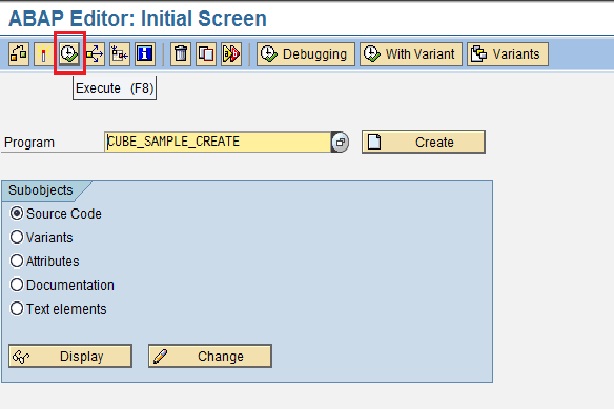614x410 pixels.
Task: Click the Change button with pencil
Action: [x=210, y=356]
